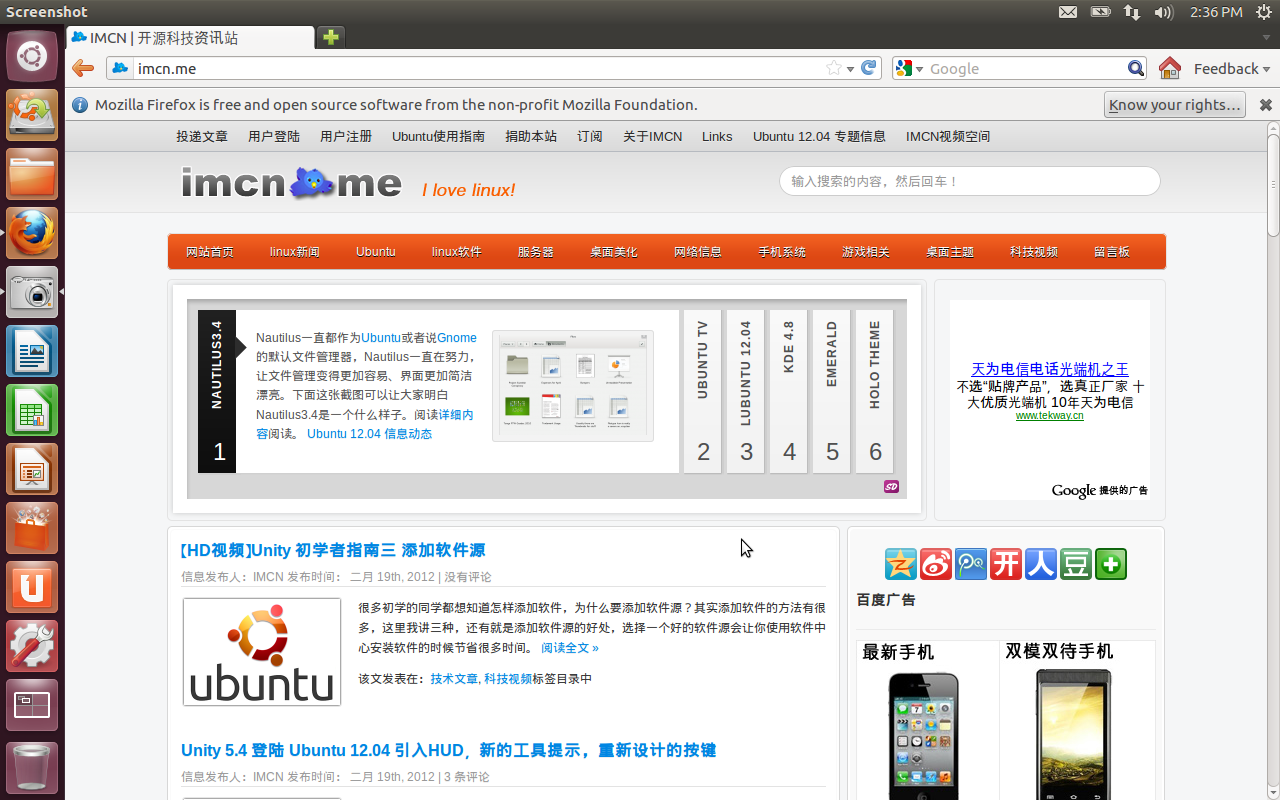Click the ubuntu logo article thumbnail

(x=262, y=652)
